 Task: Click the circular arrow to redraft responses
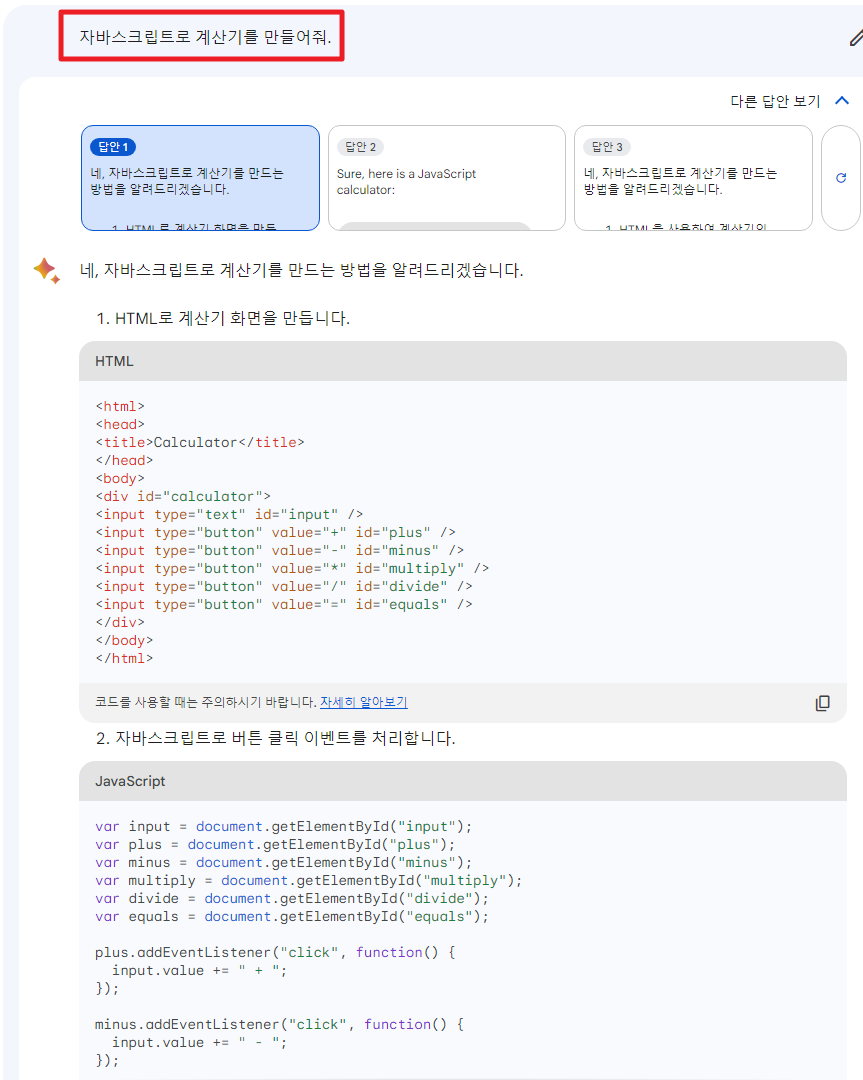[x=841, y=176]
